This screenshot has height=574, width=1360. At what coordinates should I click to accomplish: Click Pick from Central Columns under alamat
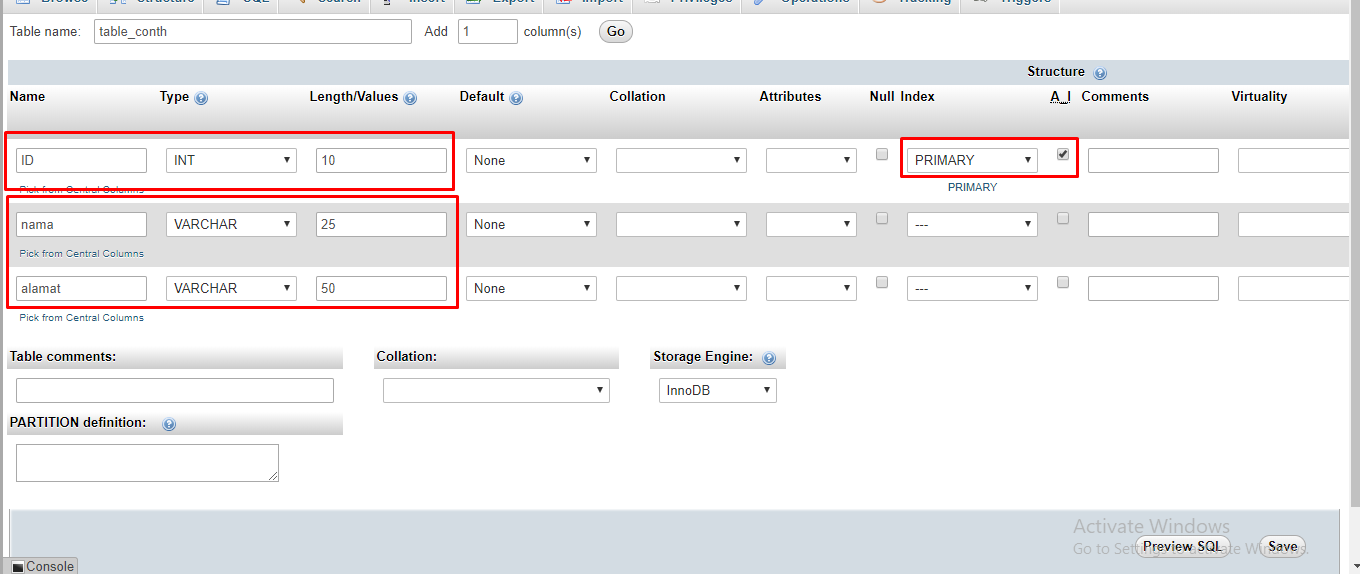click(82, 317)
